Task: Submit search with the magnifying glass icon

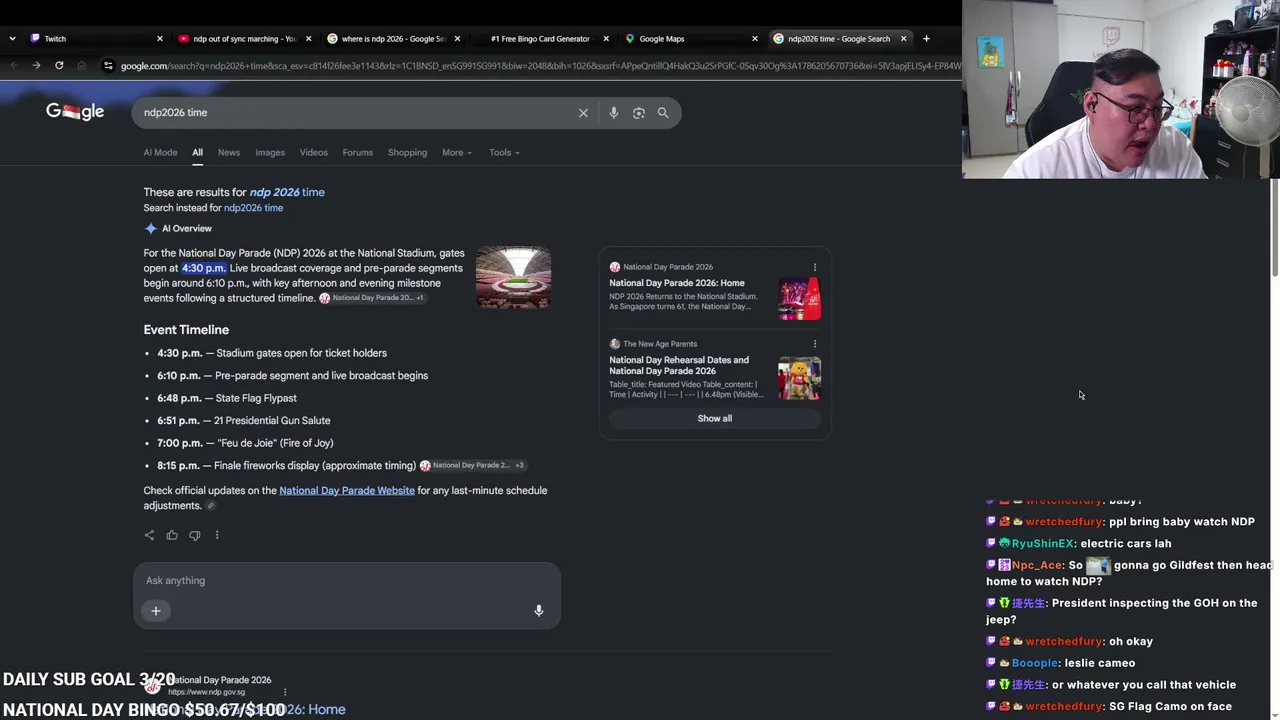Action: tap(663, 113)
